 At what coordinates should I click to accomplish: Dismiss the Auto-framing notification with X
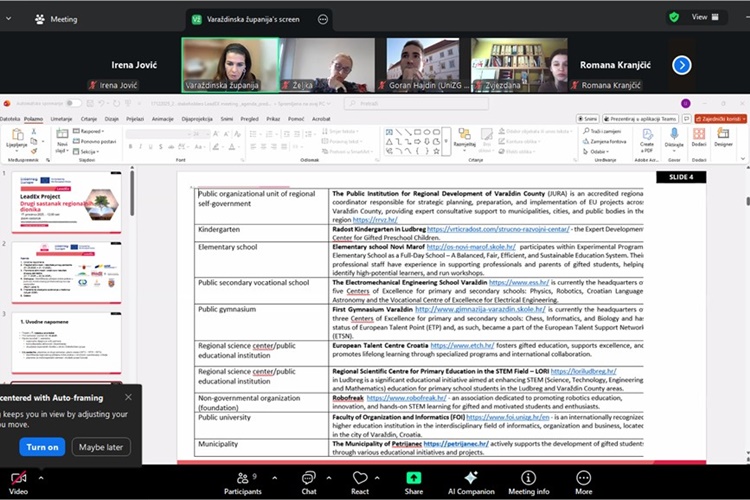128,397
